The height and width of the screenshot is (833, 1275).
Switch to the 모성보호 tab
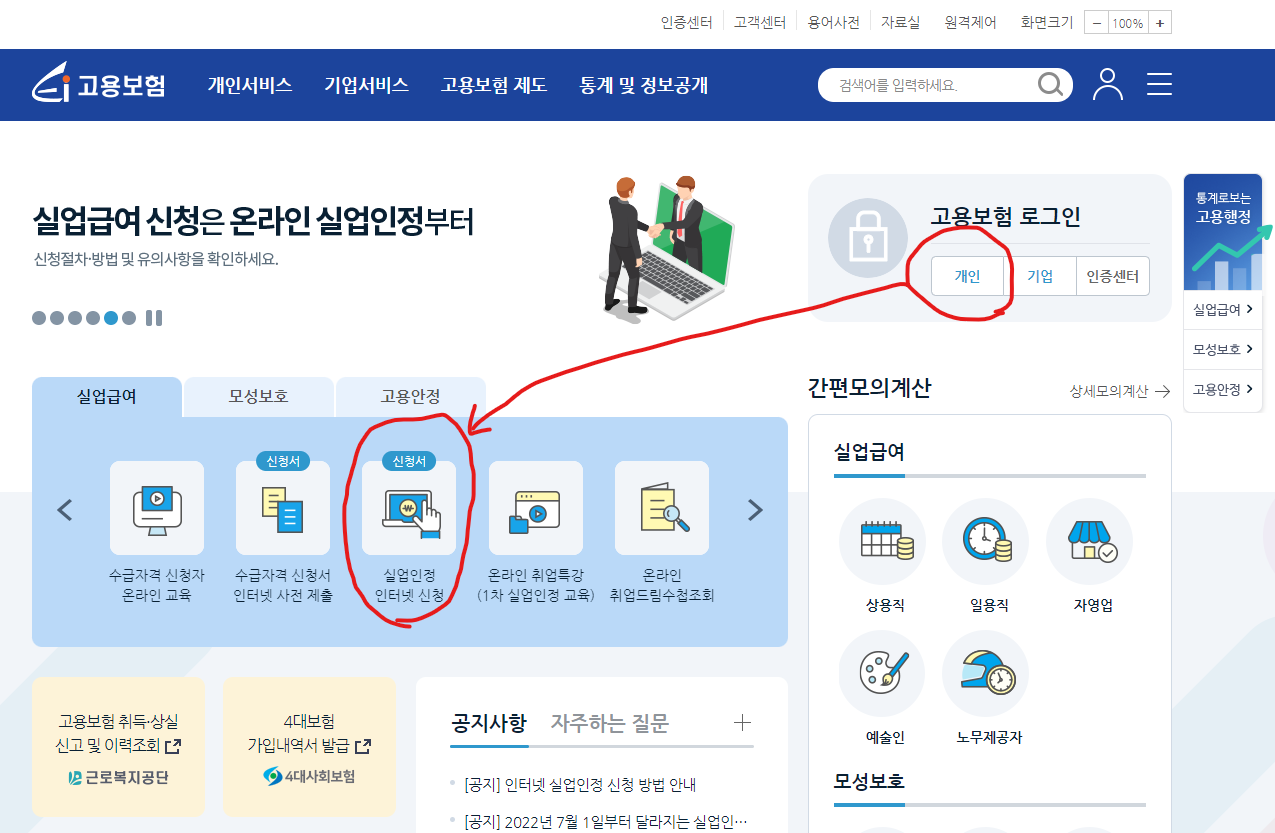click(x=257, y=396)
